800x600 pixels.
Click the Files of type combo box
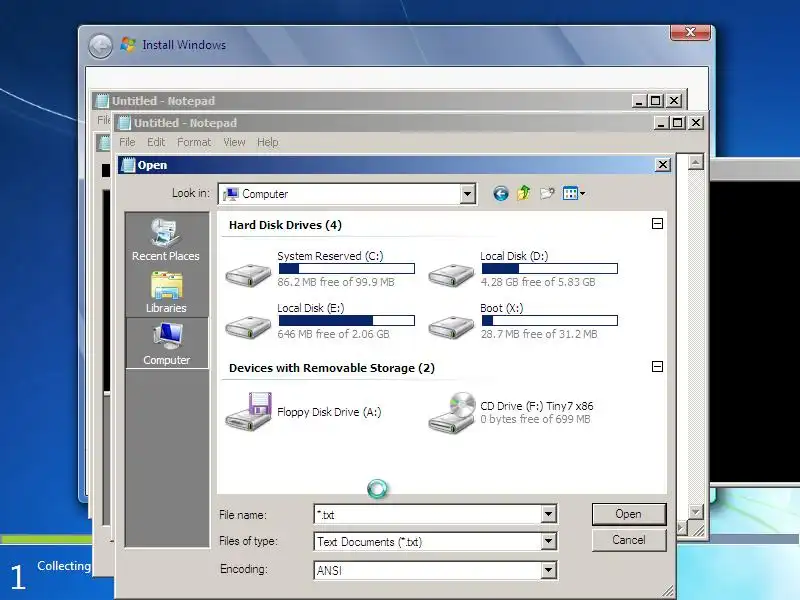(435, 541)
